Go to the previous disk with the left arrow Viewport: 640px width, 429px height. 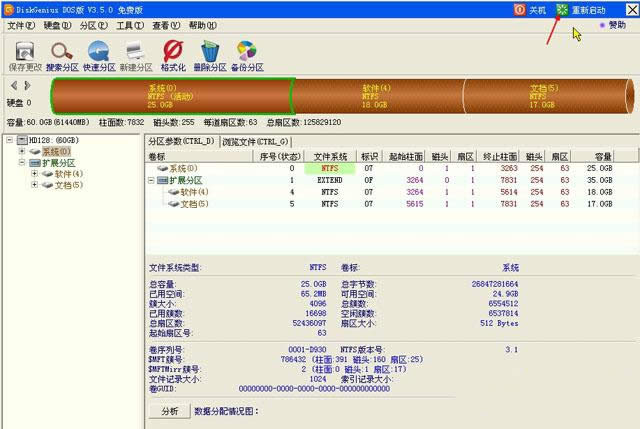coord(13,86)
